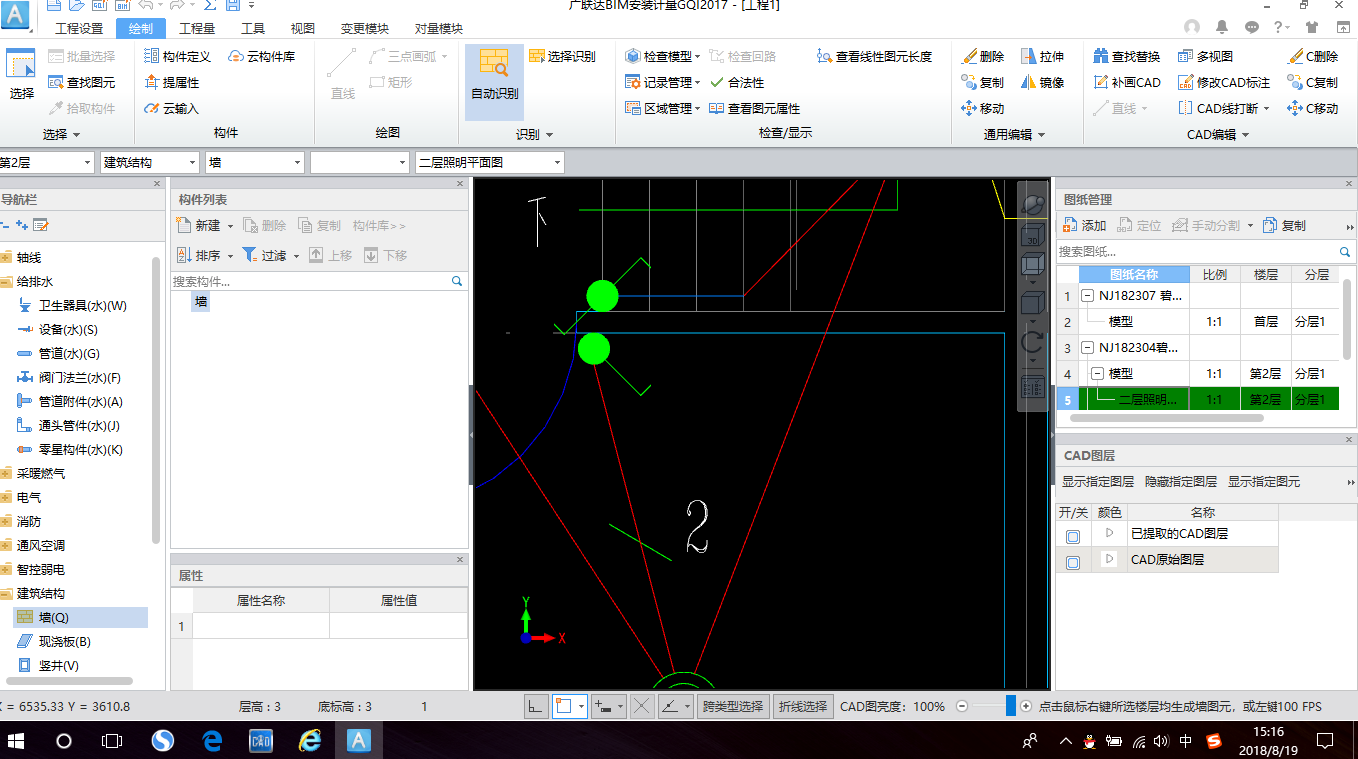The width and height of the screenshot is (1358, 759).
Task: Click the rotate view icon in canvas toolbar
Action: (x=1032, y=343)
